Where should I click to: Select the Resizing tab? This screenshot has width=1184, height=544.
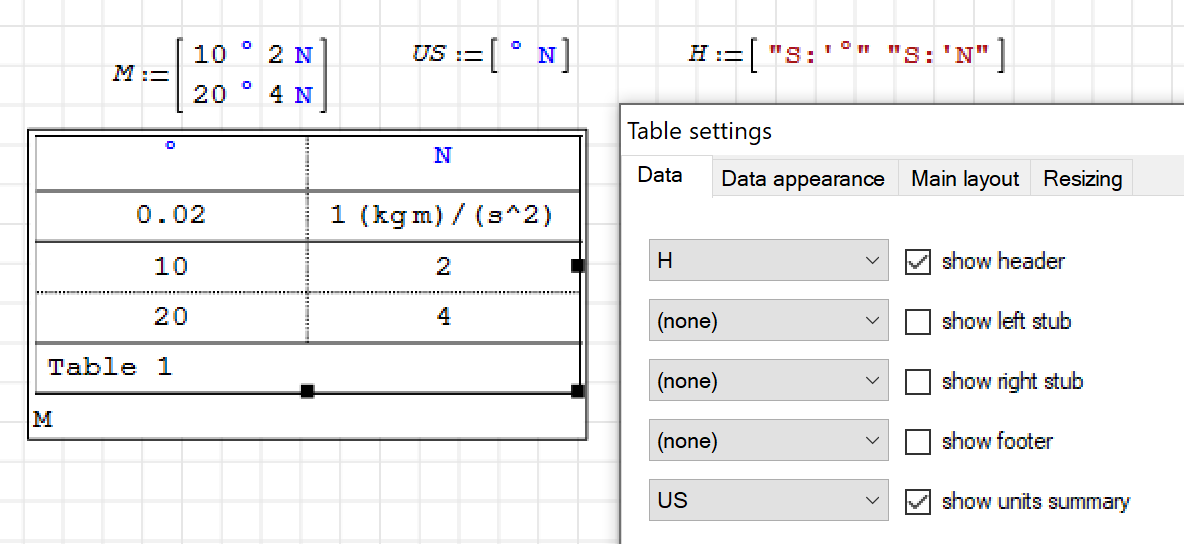pos(1082,179)
